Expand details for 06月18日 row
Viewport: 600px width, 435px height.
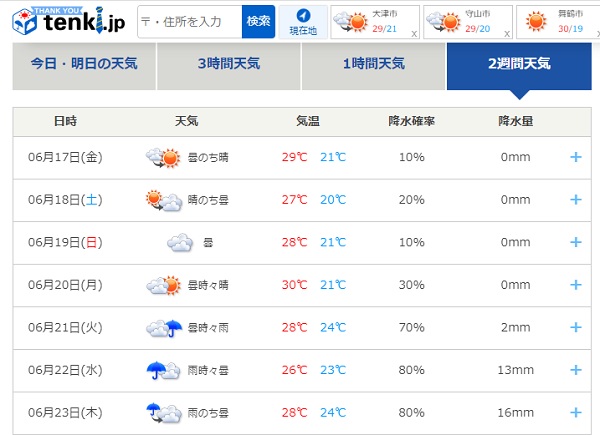coord(575,200)
